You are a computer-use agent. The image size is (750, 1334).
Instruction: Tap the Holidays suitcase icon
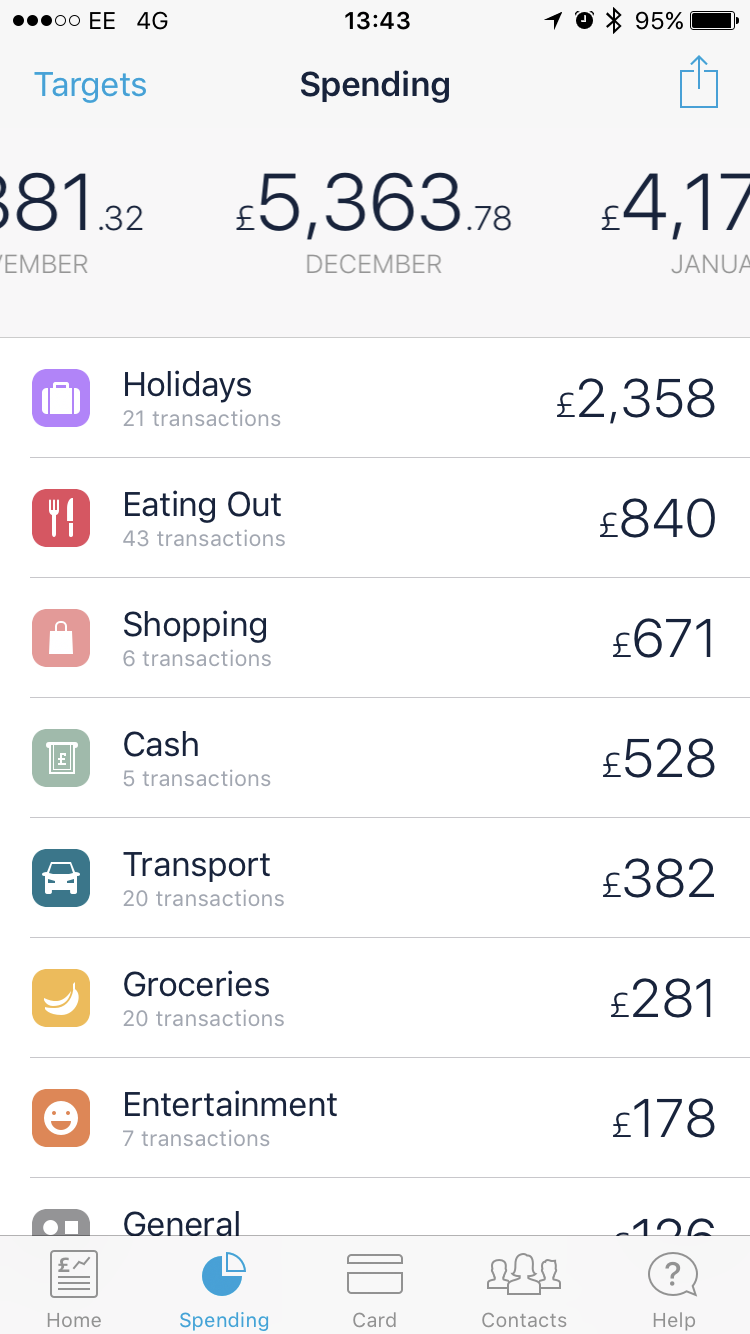[x=61, y=398]
